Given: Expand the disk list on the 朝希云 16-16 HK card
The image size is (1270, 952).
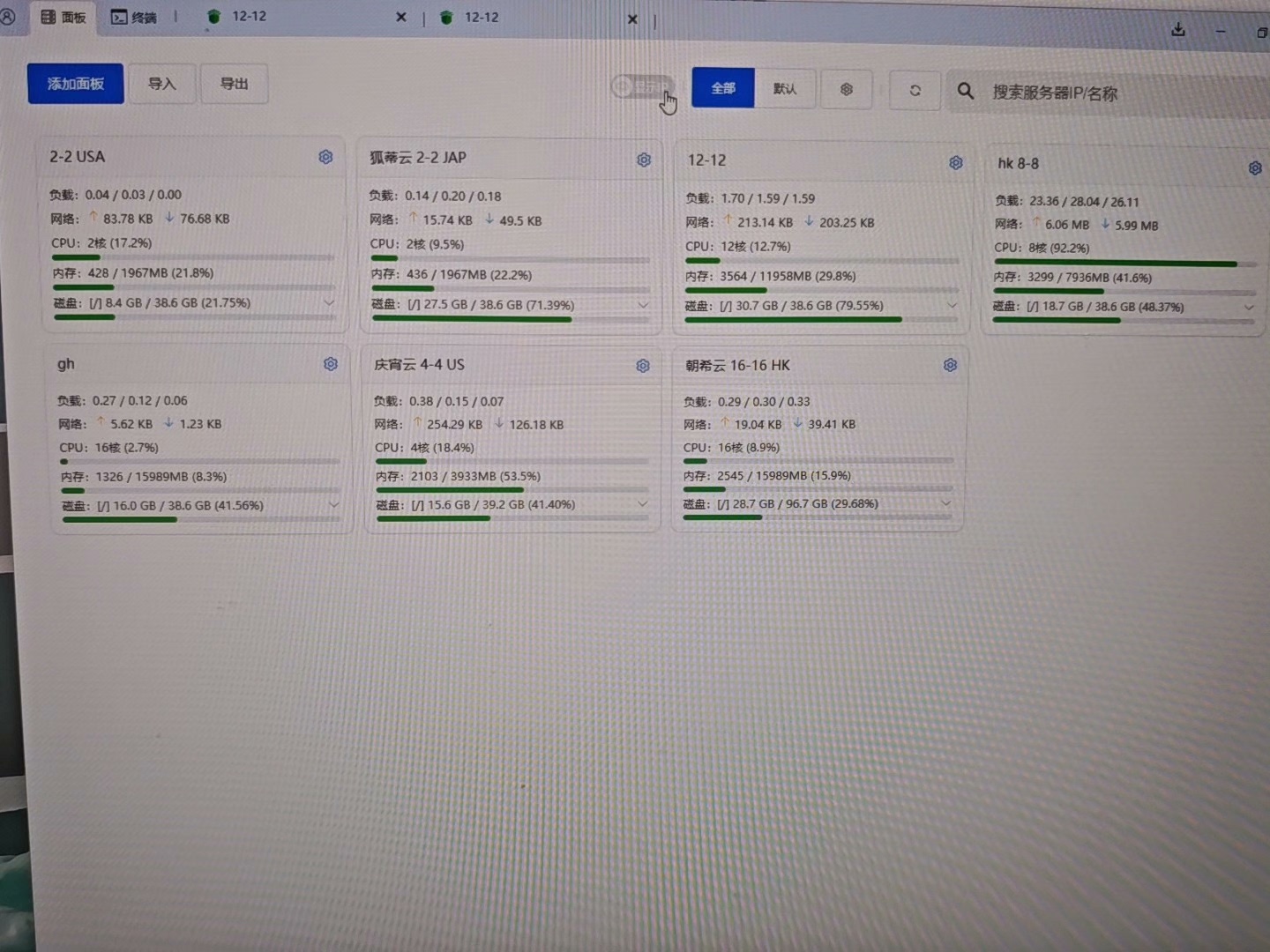Looking at the screenshot, I should (946, 503).
